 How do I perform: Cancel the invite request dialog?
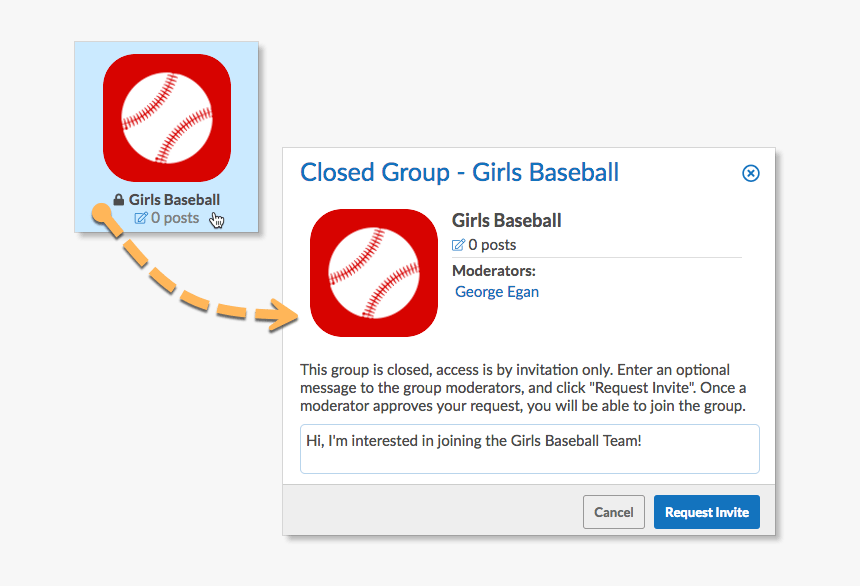[613, 512]
